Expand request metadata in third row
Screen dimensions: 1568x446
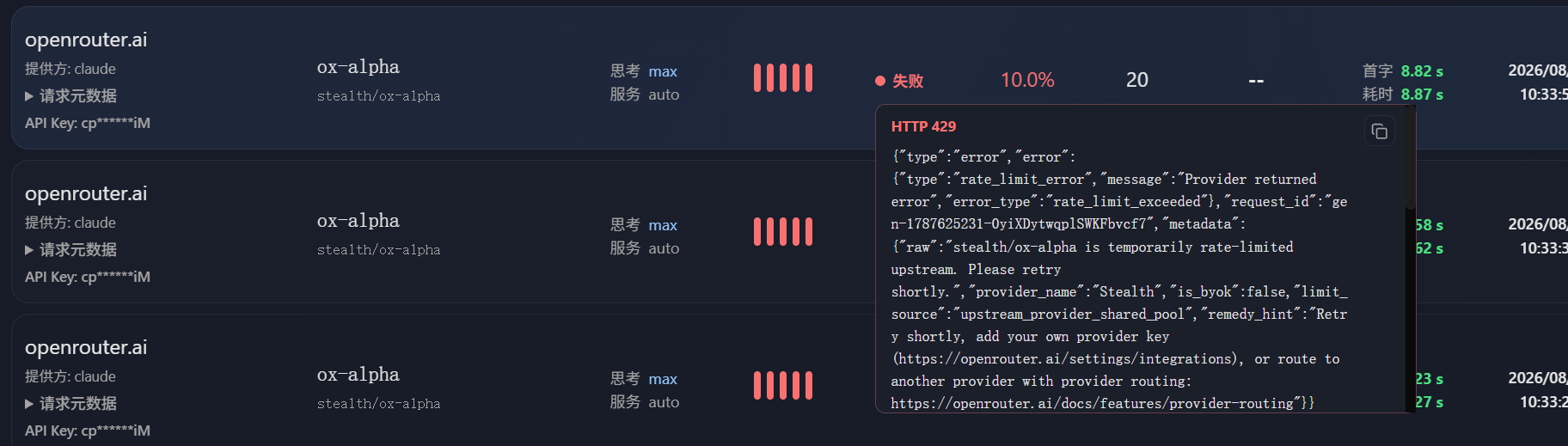click(70, 403)
